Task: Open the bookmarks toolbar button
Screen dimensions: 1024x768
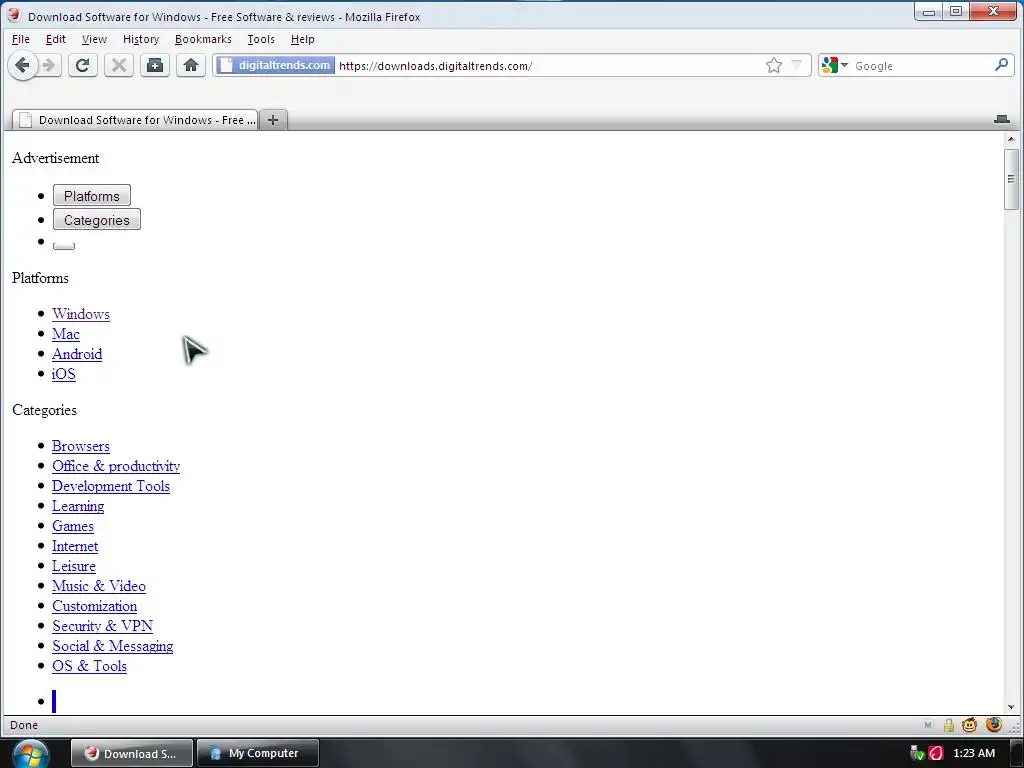Action: [x=155, y=65]
